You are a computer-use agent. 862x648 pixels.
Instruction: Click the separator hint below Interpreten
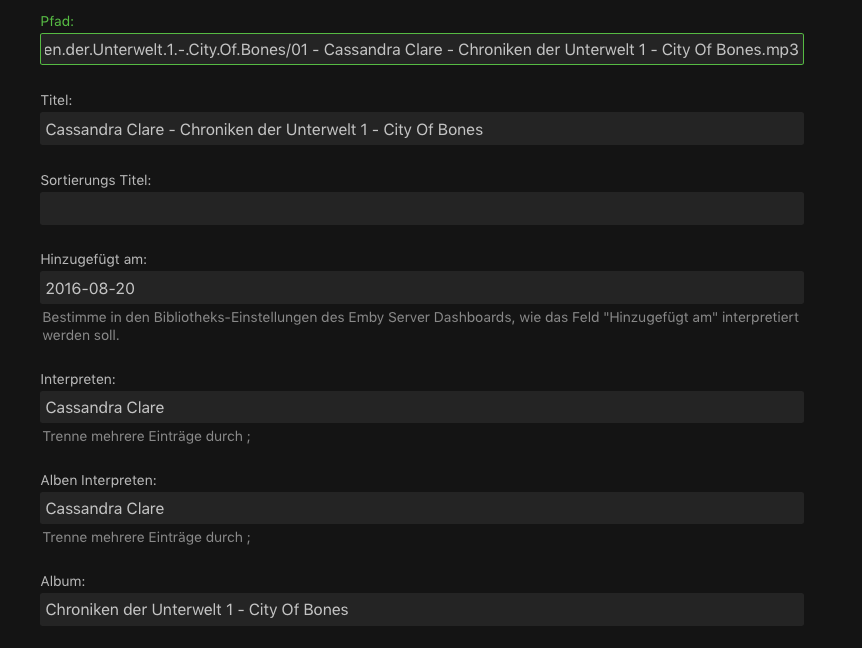(x=146, y=436)
